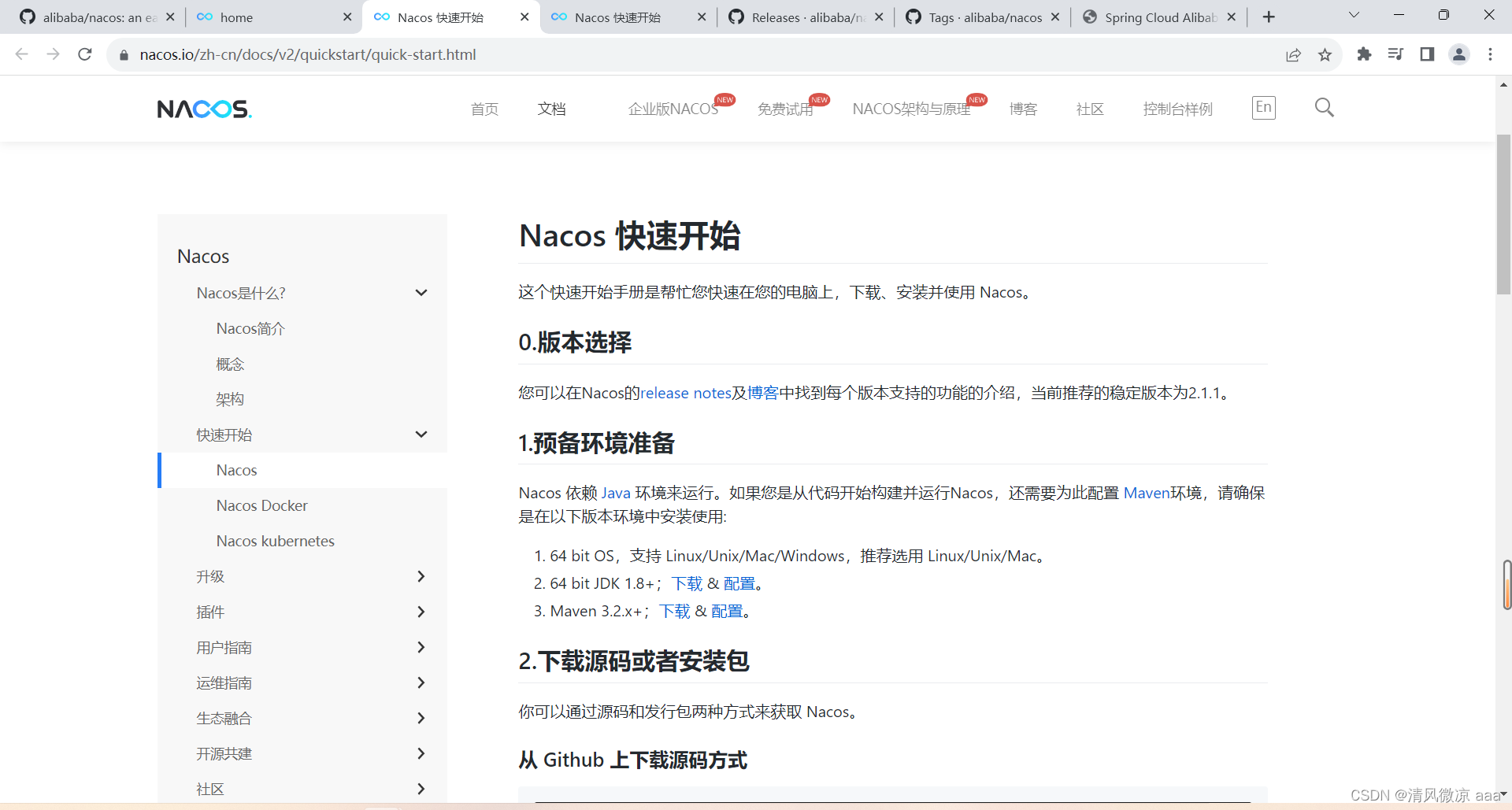Follow the Maven link

[1147, 493]
